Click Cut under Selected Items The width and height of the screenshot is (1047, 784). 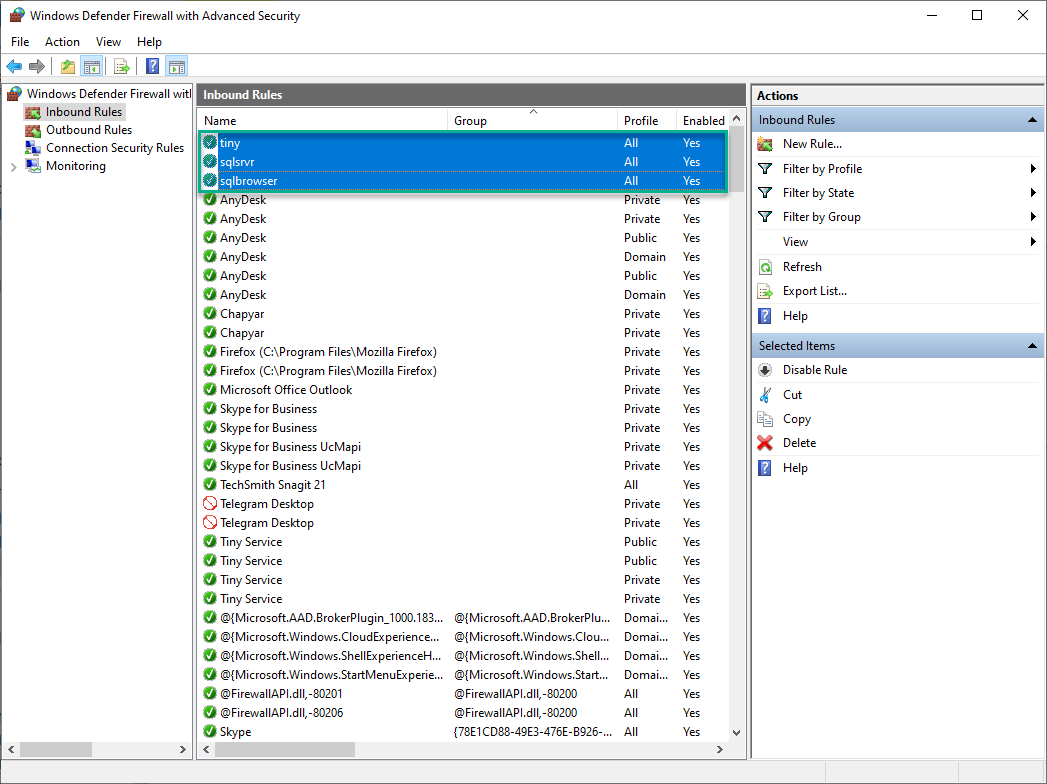coord(792,394)
